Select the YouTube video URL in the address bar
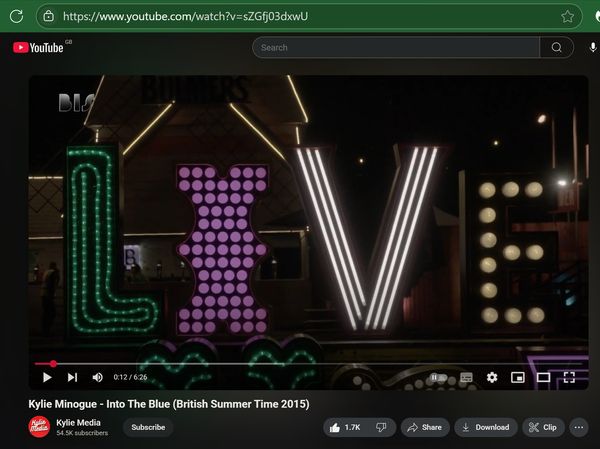This screenshot has height=449, width=600. 185,16
